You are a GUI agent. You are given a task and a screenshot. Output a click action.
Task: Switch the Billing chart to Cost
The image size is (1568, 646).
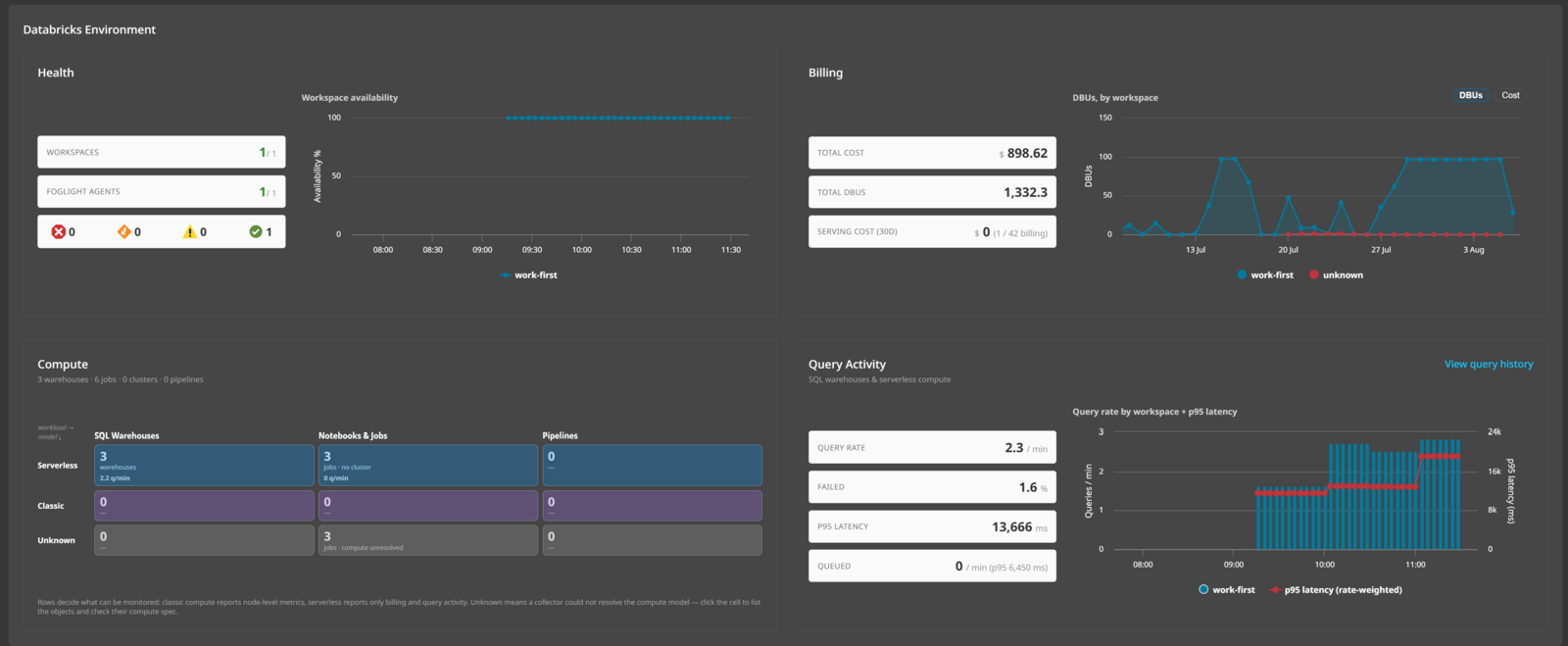[1510, 95]
